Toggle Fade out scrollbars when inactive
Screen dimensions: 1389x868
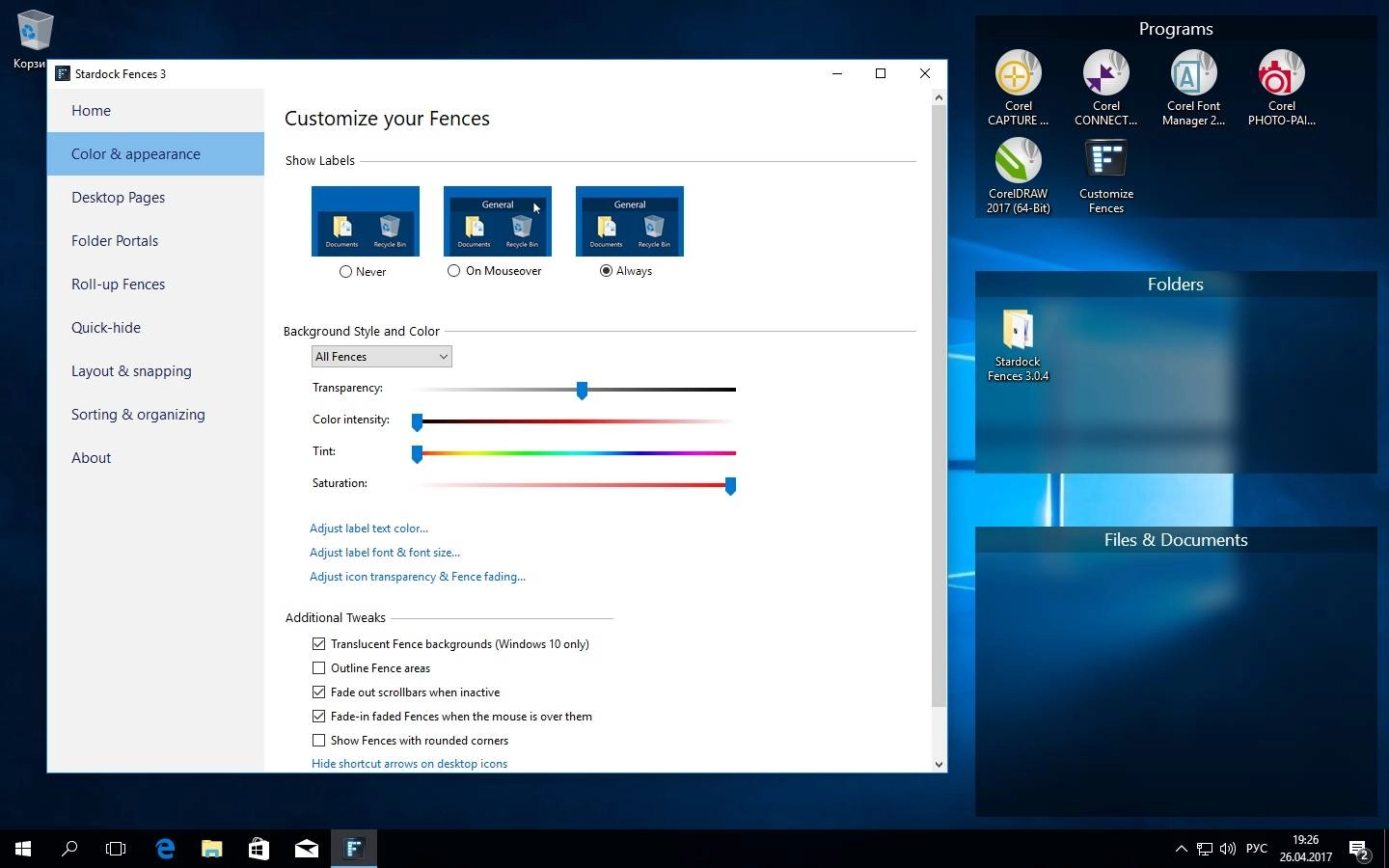[318, 692]
